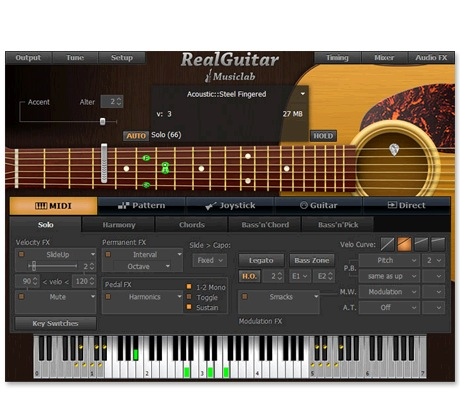
Task: Click the Bass Zone button
Action: pos(312,260)
